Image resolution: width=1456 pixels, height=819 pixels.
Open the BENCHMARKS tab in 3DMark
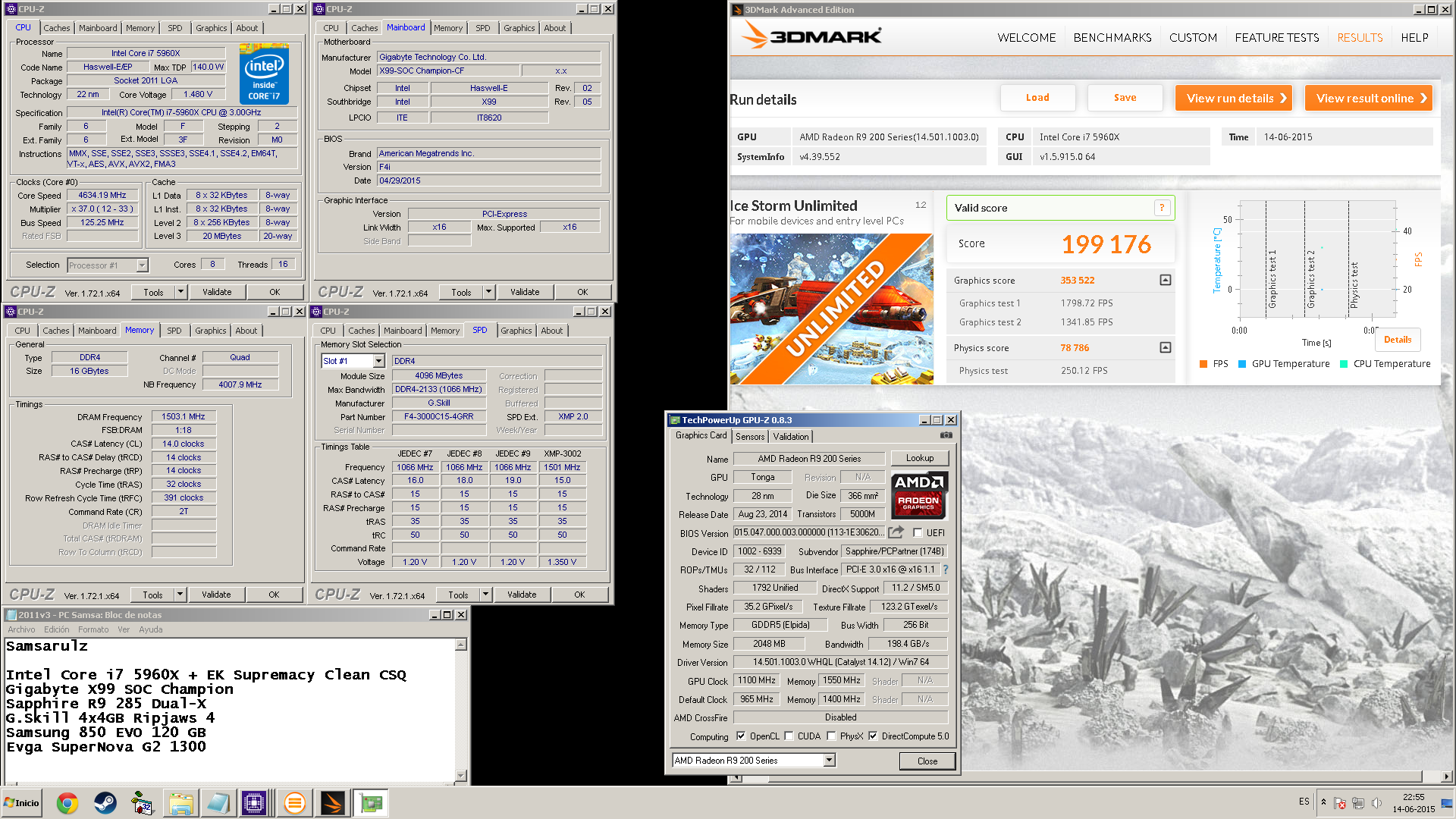coord(1112,37)
